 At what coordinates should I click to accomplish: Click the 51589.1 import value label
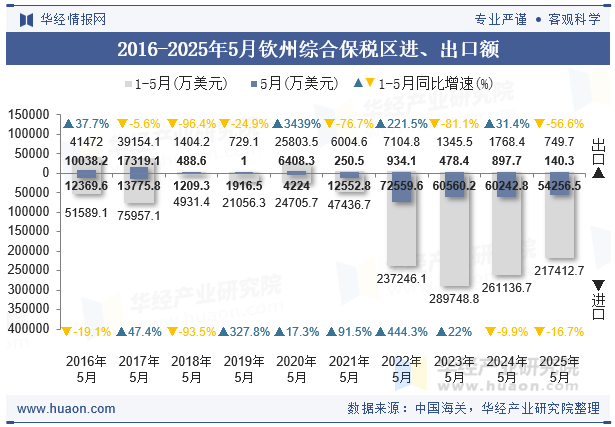[86, 213]
